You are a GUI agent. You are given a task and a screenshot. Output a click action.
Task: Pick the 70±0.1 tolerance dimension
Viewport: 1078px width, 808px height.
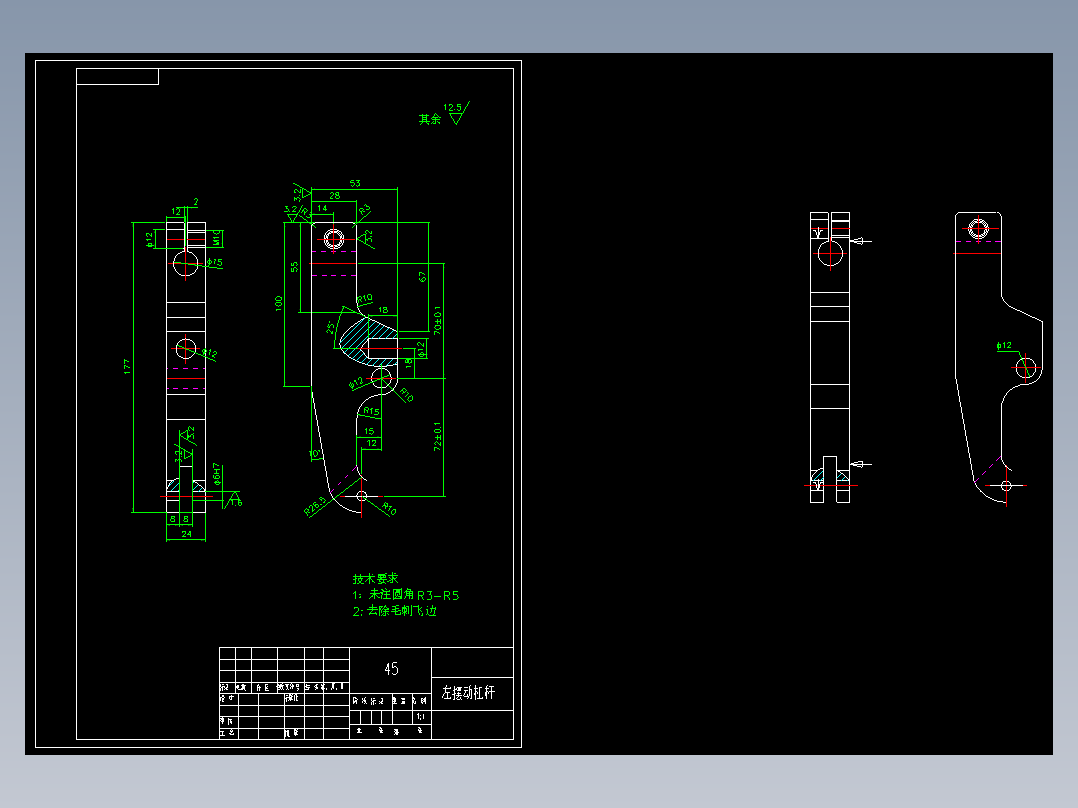pos(437,320)
